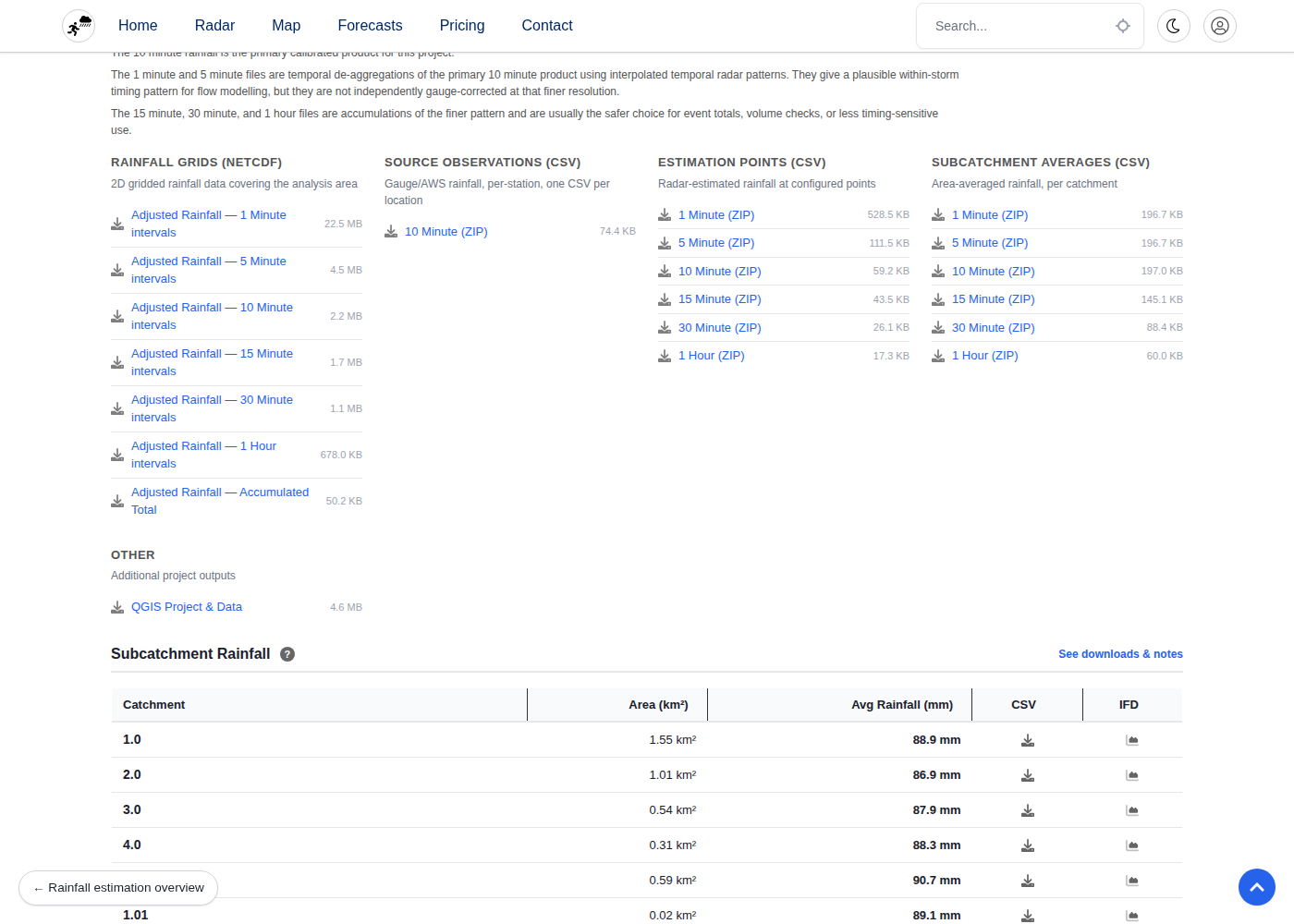Download Estimation Points 1 Hour (ZIP) link

(x=712, y=356)
